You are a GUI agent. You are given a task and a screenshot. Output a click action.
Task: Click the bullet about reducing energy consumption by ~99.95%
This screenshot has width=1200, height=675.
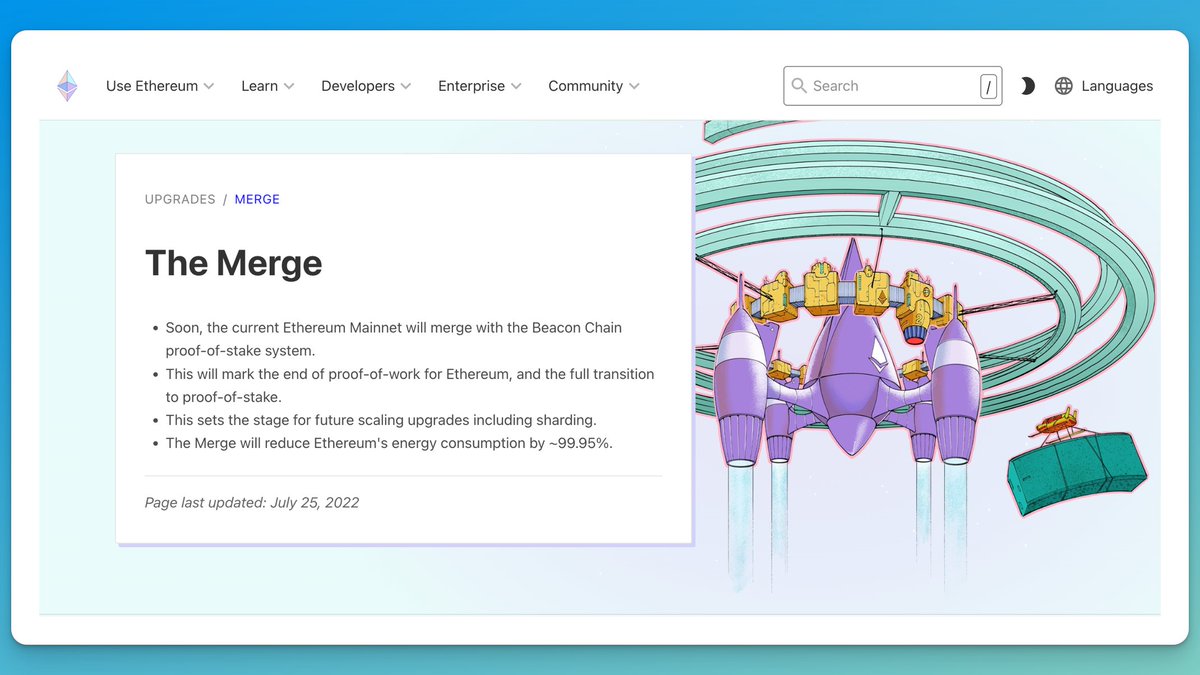point(389,443)
